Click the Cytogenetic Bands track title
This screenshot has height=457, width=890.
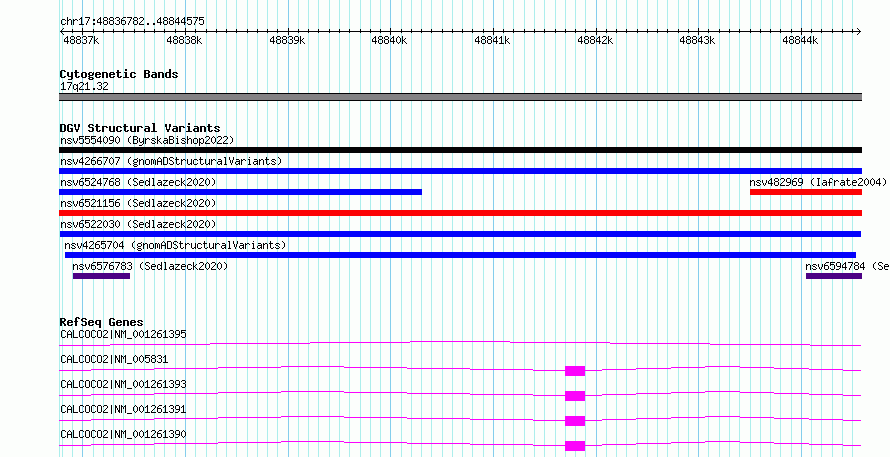(x=119, y=74)
